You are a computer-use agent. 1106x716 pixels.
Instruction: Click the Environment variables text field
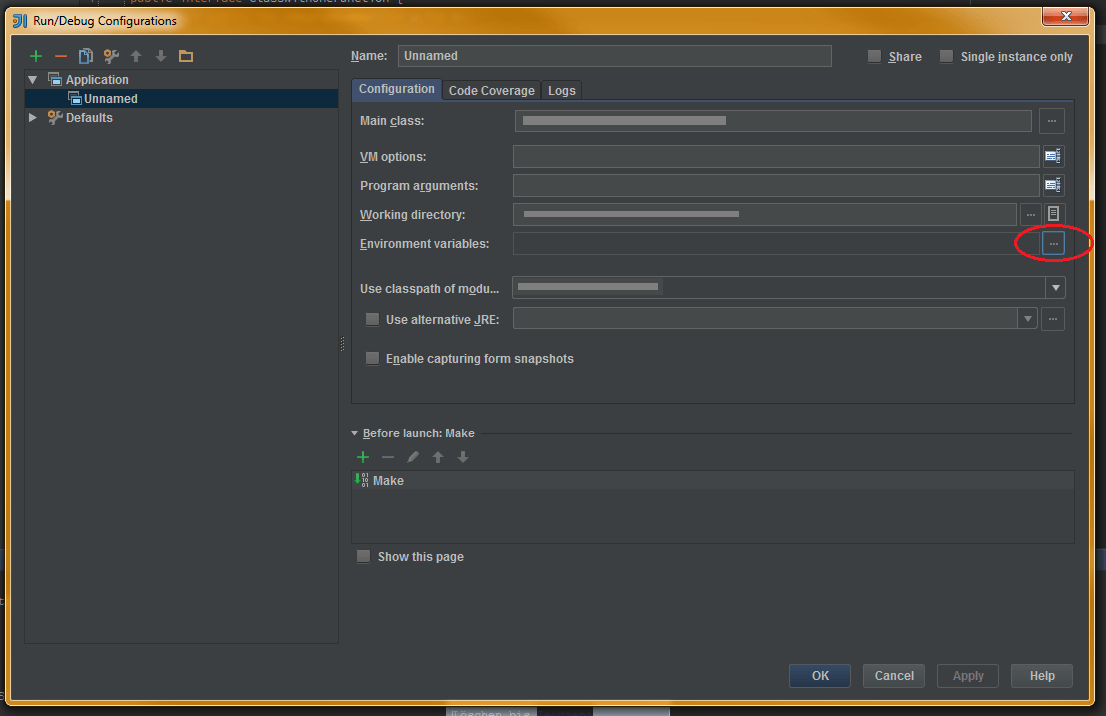[x=776, y=243]
